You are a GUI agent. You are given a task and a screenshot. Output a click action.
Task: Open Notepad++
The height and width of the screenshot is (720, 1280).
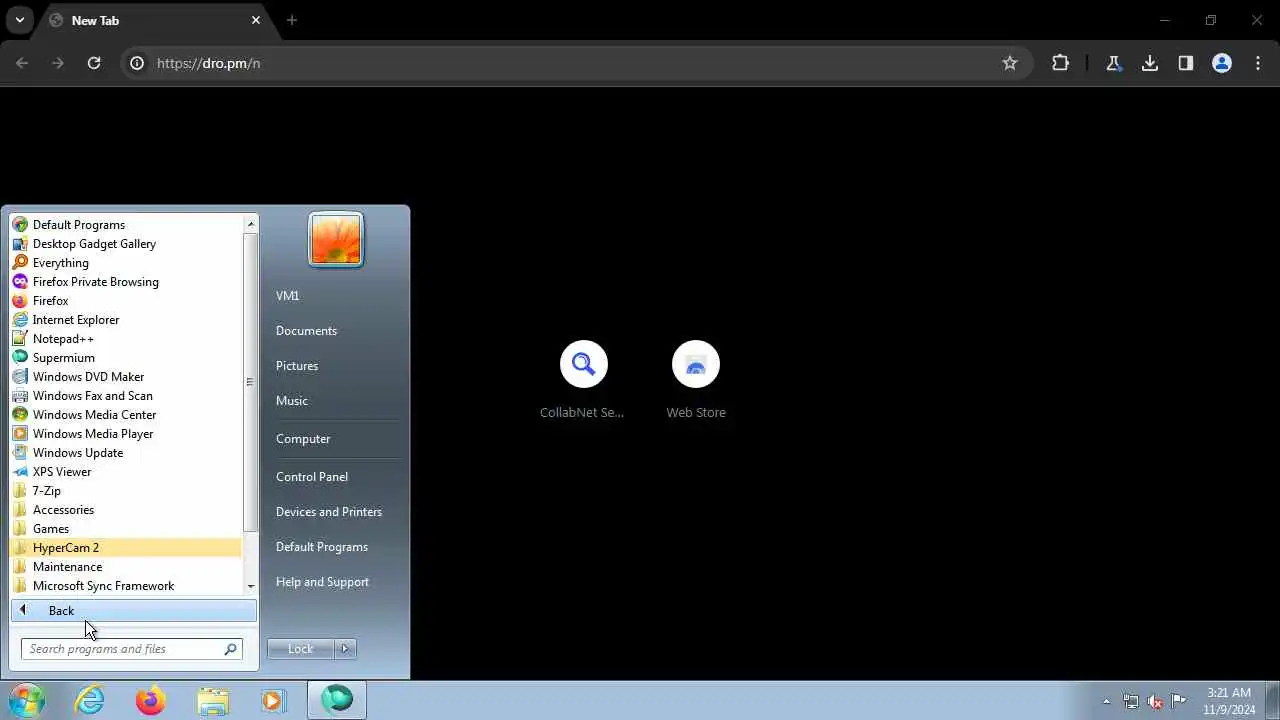[125, 339]
